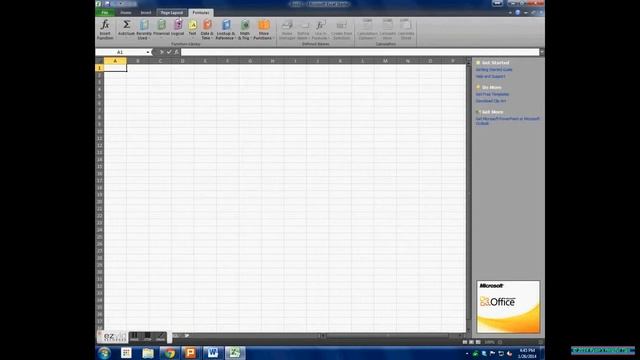Open the Math & Trig functions menu
Screen dimensions: 640x360
244,29
